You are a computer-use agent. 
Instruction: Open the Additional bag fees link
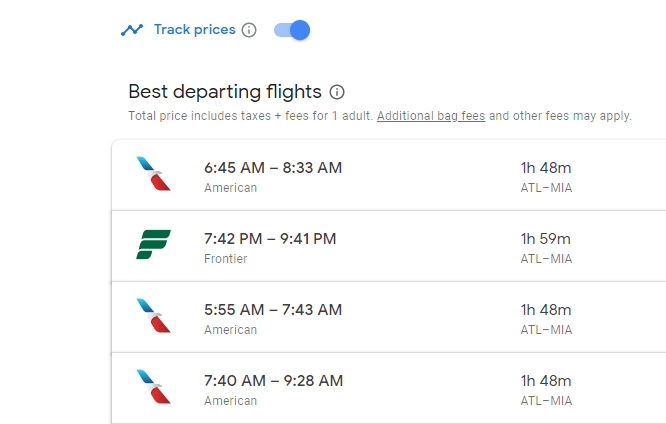pos(431,116)
